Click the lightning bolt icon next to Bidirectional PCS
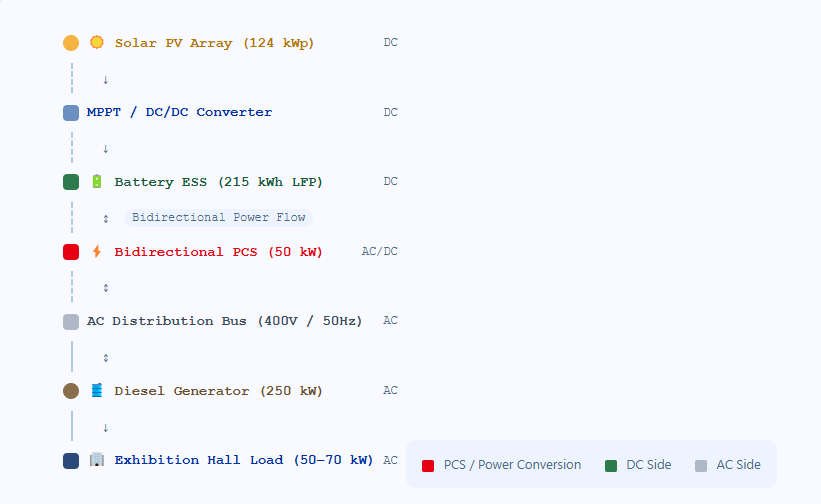 coord(96,252)
